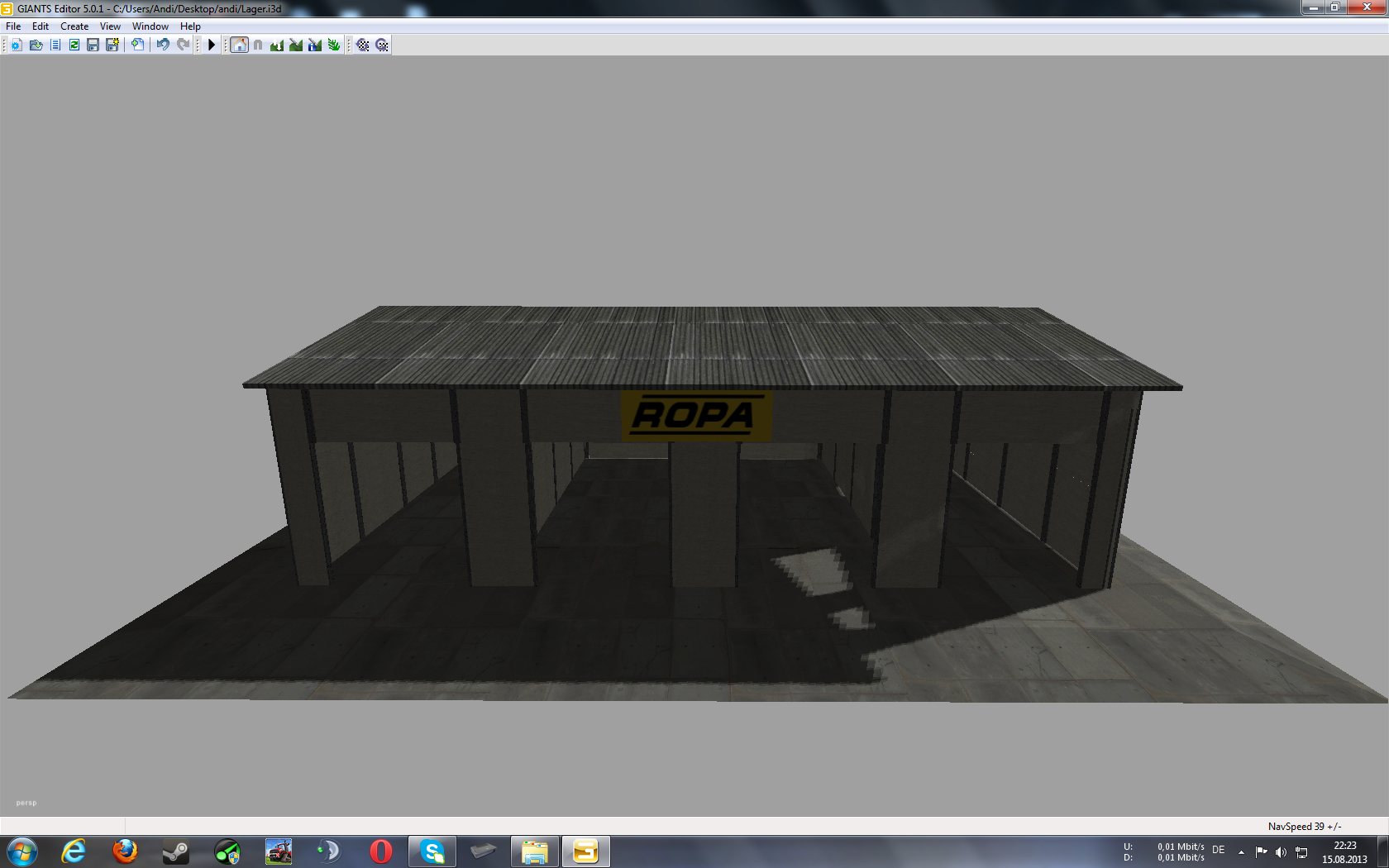Click the Save As floppy with star icon

112,45
